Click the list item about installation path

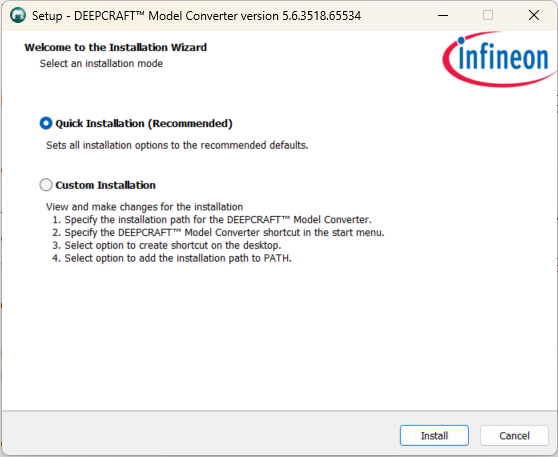coord(212,220)
